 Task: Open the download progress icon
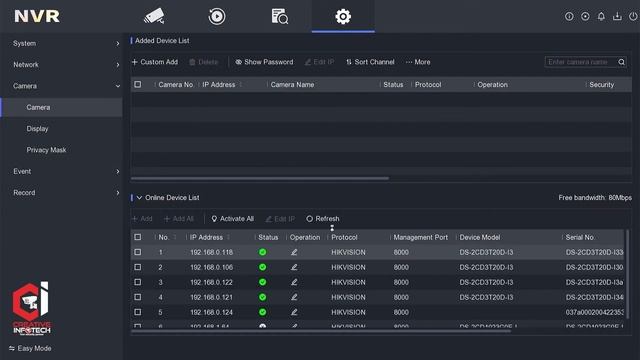coord(617,16)
